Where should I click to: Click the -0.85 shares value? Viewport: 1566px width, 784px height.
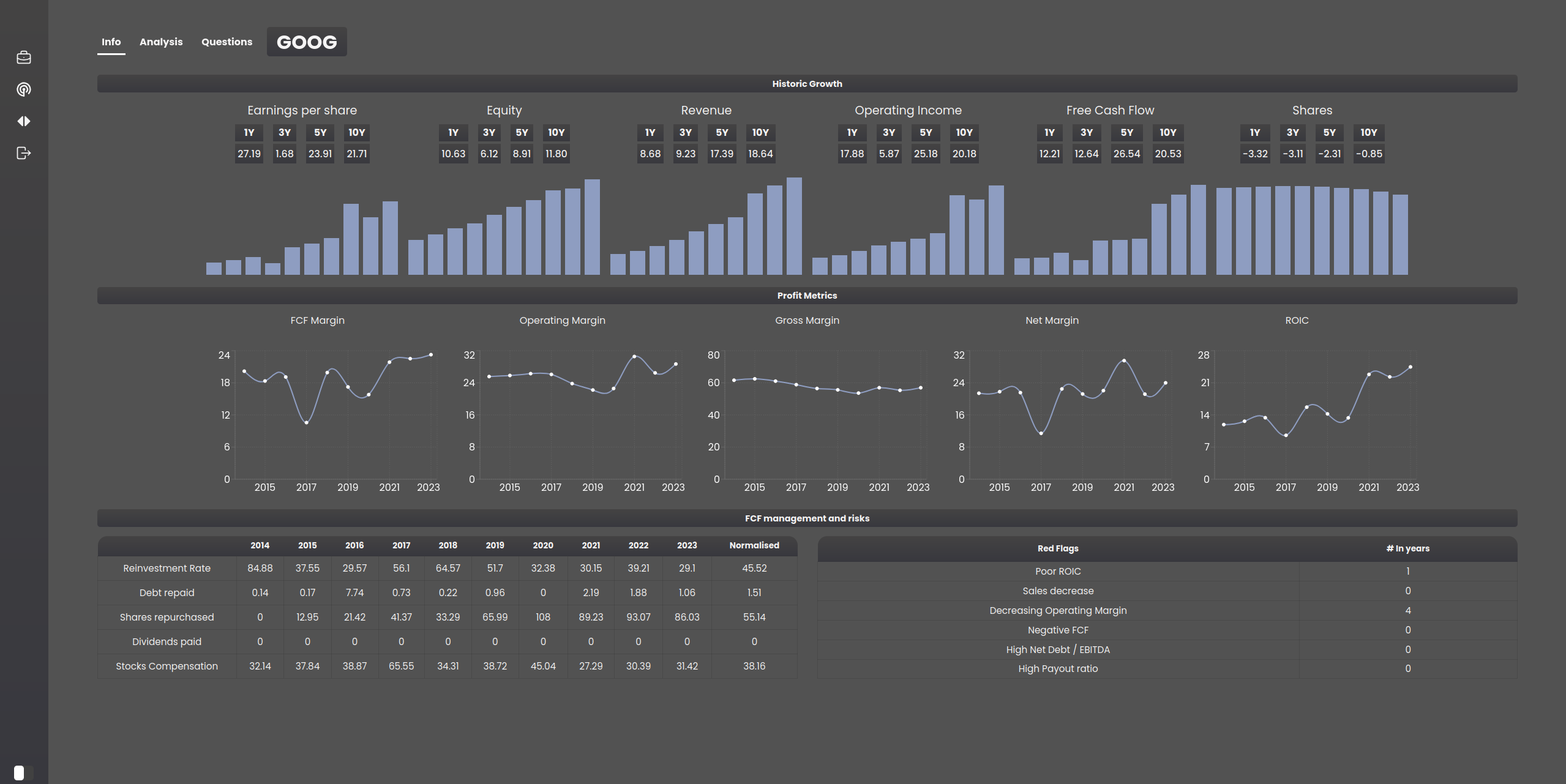pyautogui.click(x=1369, y=154)
